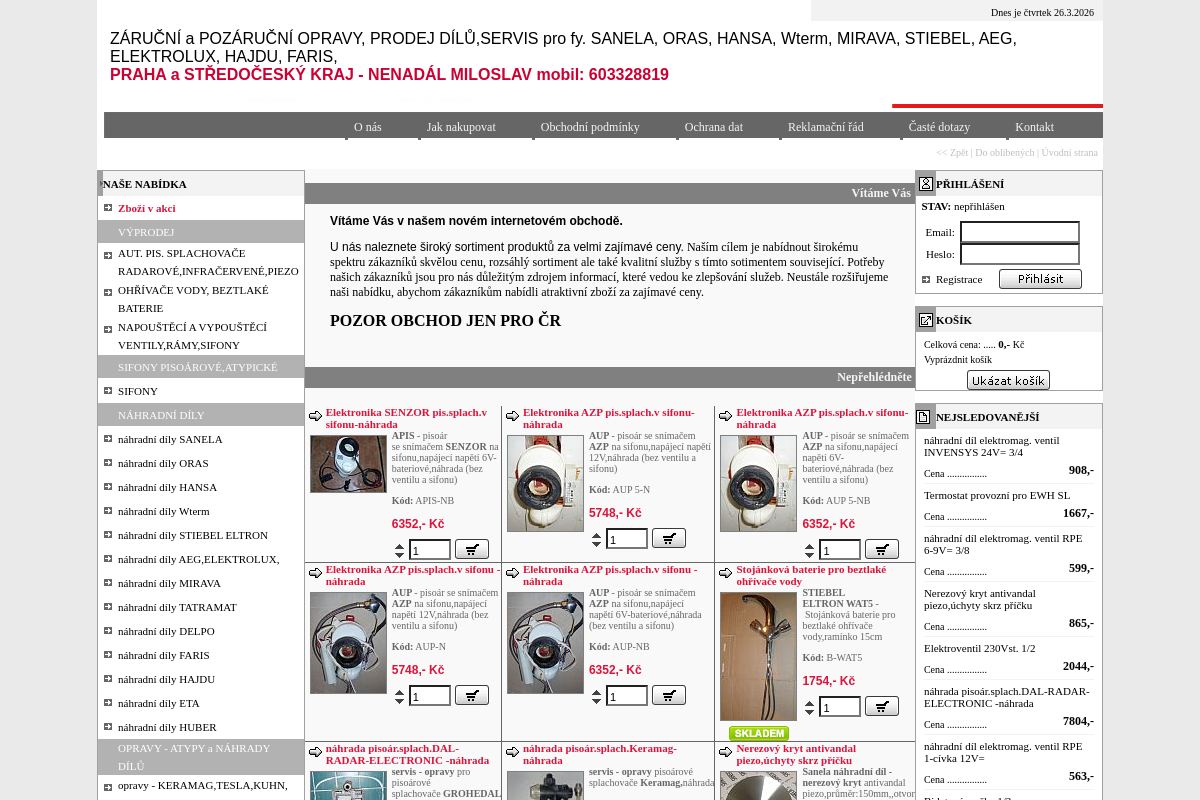
Task: Expand bullet next to náhradní díly Wterm
Action: 108,511
